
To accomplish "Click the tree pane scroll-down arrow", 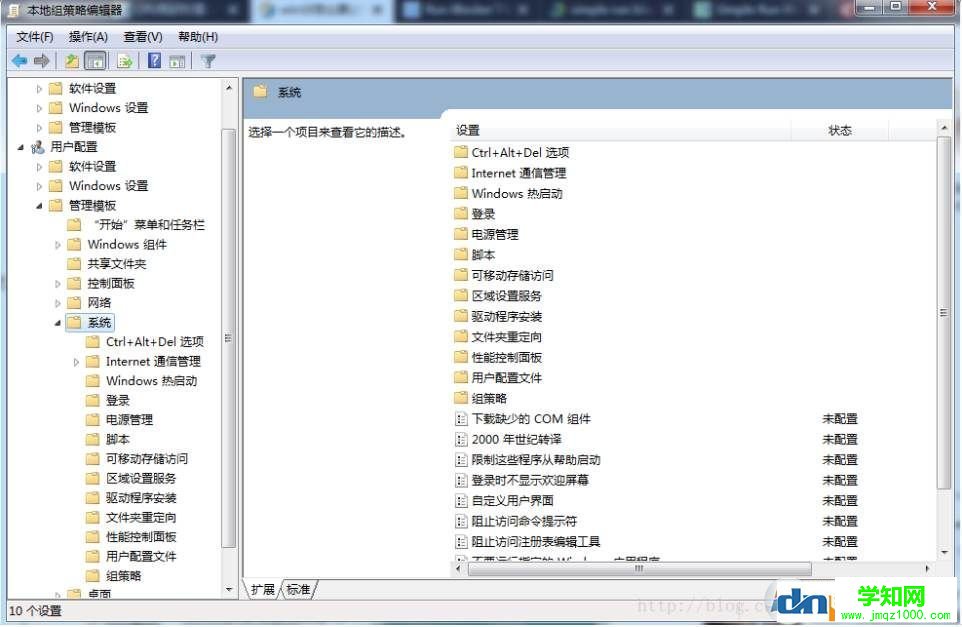I will pos(228,590).
